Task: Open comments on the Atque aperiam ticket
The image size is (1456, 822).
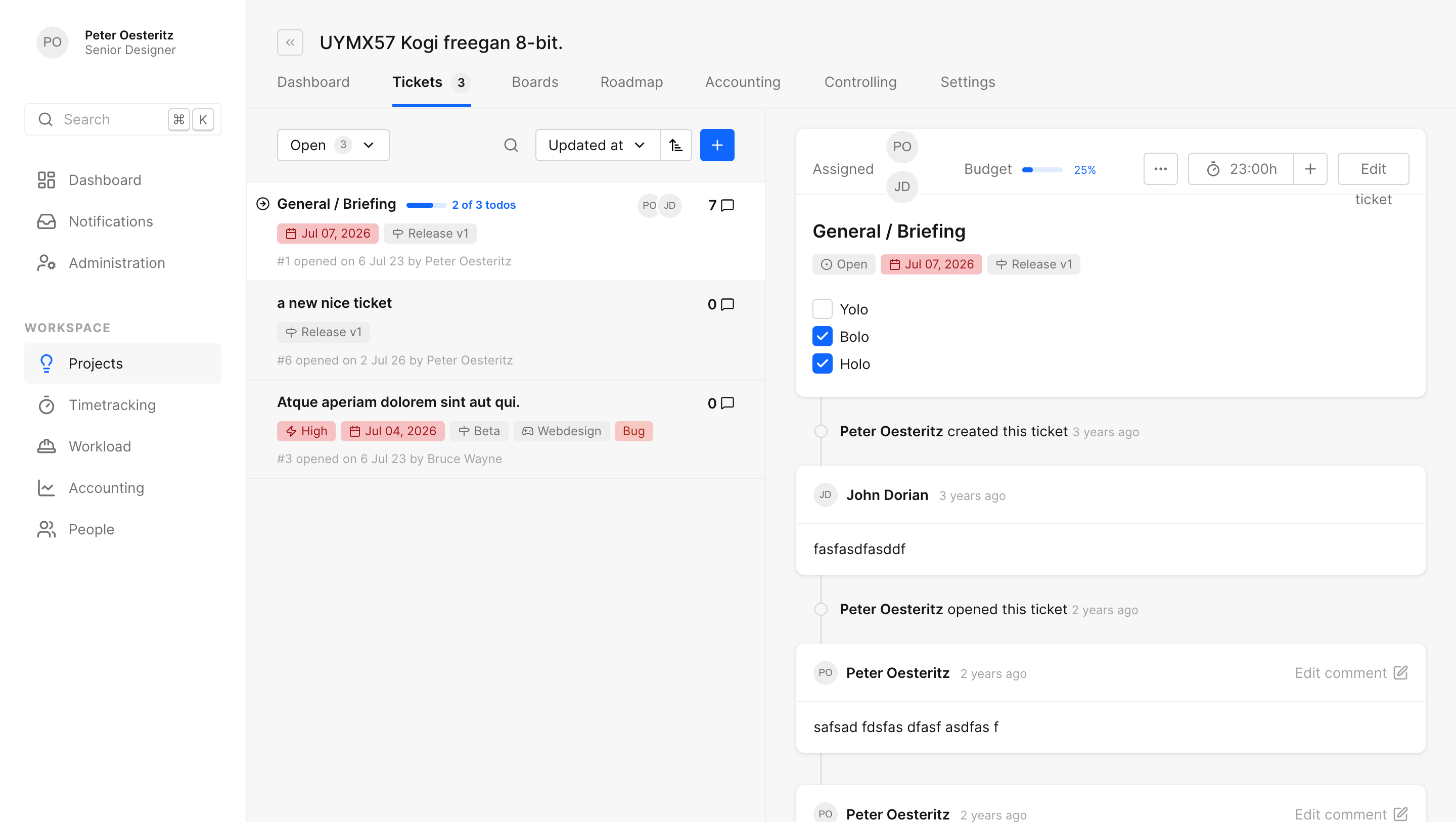Action: pos(721,403)
